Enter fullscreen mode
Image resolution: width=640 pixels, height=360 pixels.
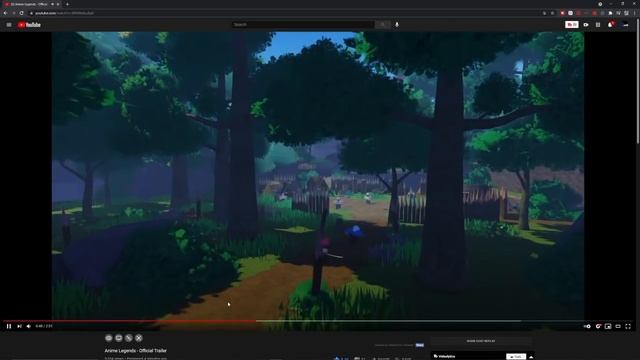coord(628,326)
